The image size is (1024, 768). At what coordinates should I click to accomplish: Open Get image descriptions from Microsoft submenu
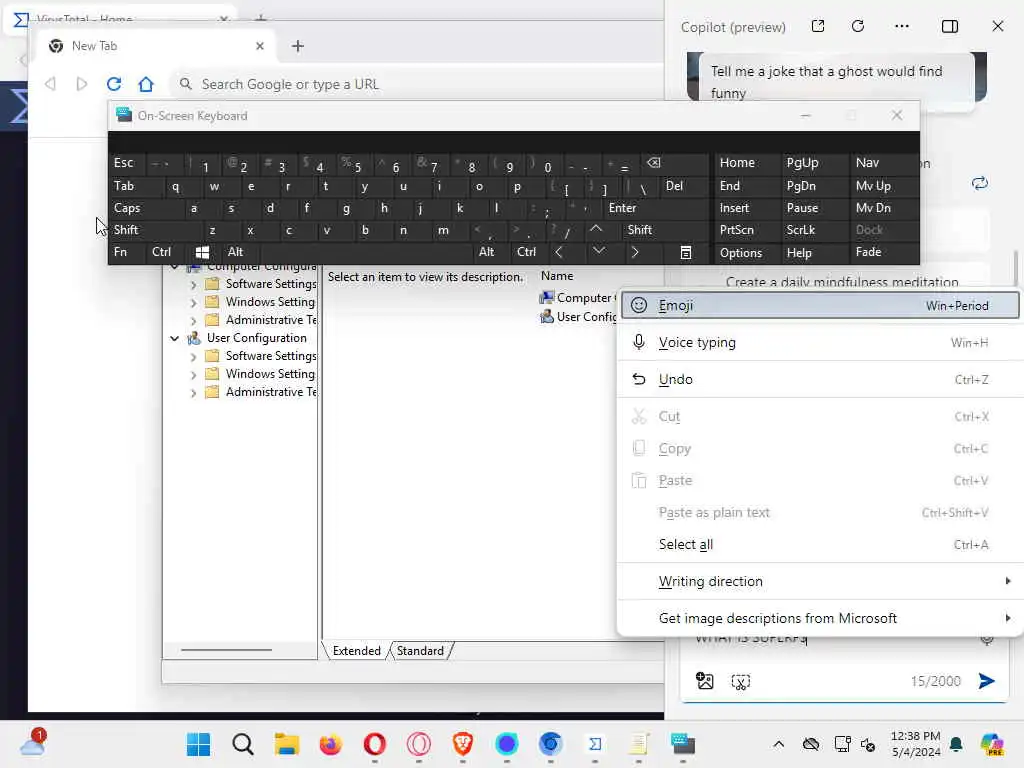821,618
